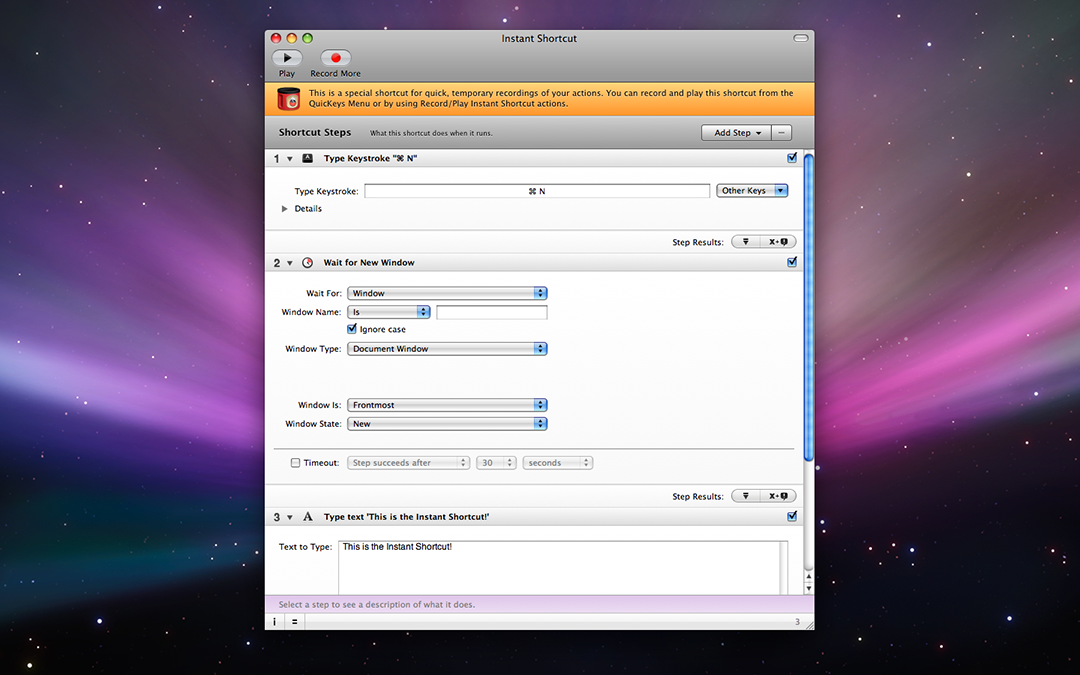Click the letter A icon of step 3
The image size is (1080, 675).
point(308,517)
